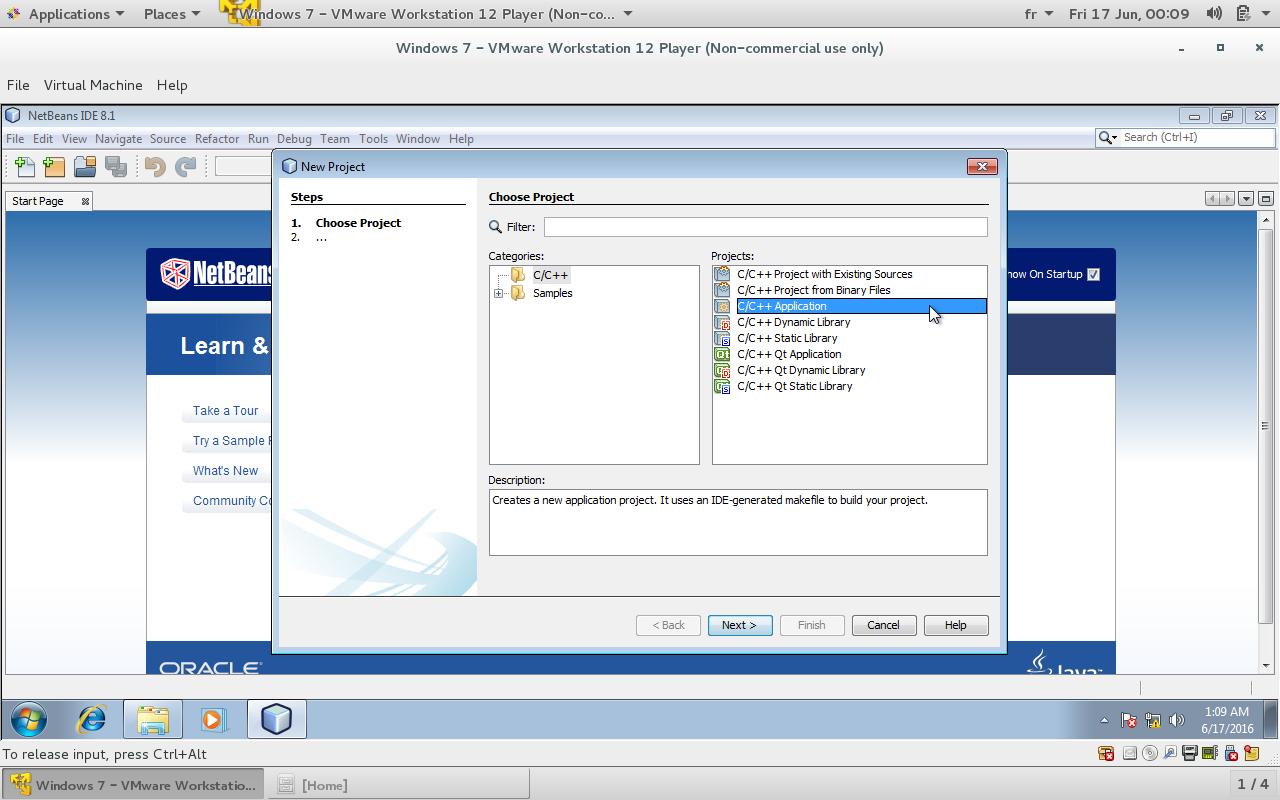Click the host clock Fri 17 Jun
The image size is (1280, 800).
tap(1129, 14)
